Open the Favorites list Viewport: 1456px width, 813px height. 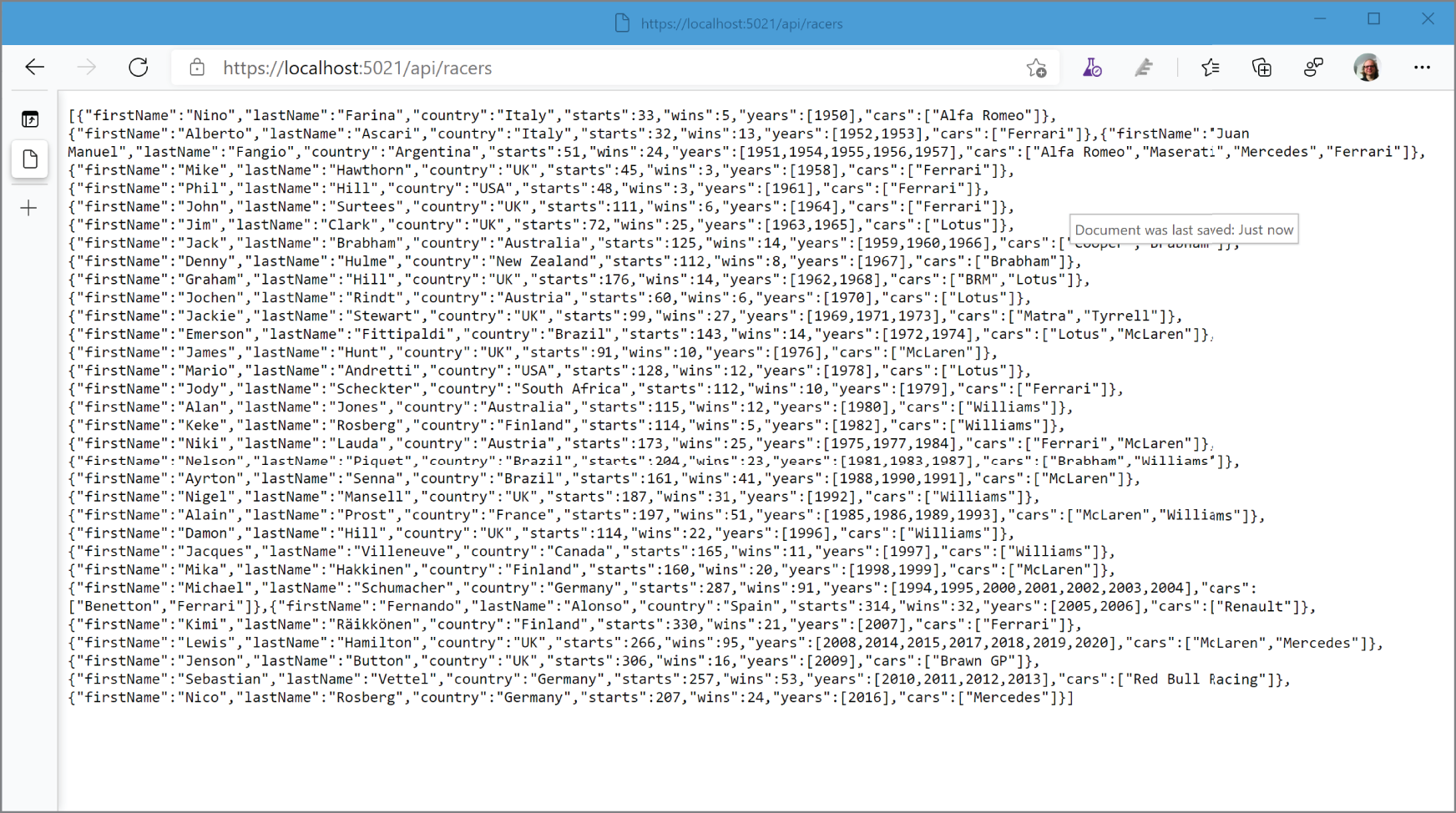pyautogui.click(x=1210, y=67)
